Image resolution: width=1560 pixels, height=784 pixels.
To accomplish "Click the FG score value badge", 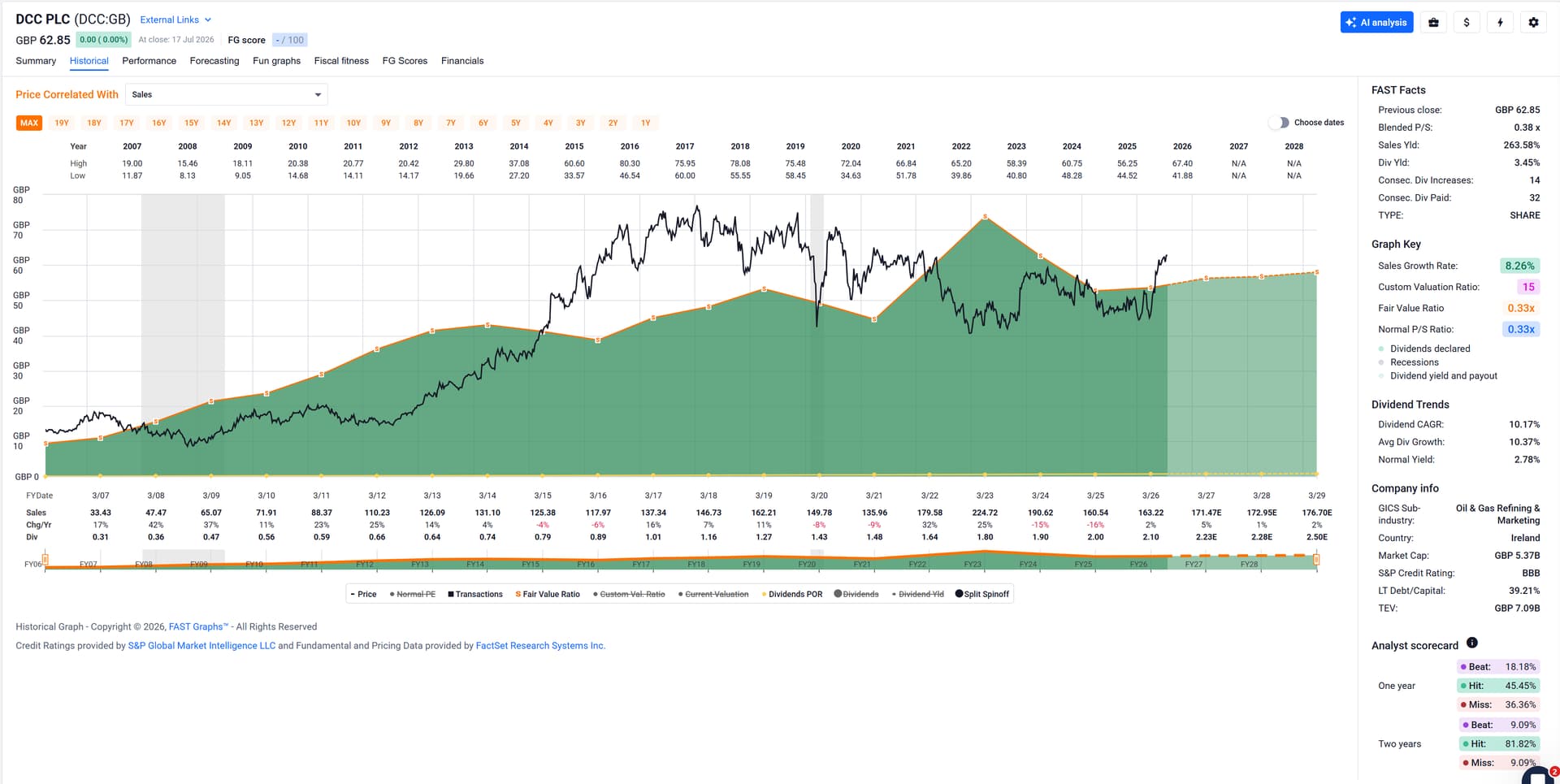I will pos(289,40).
